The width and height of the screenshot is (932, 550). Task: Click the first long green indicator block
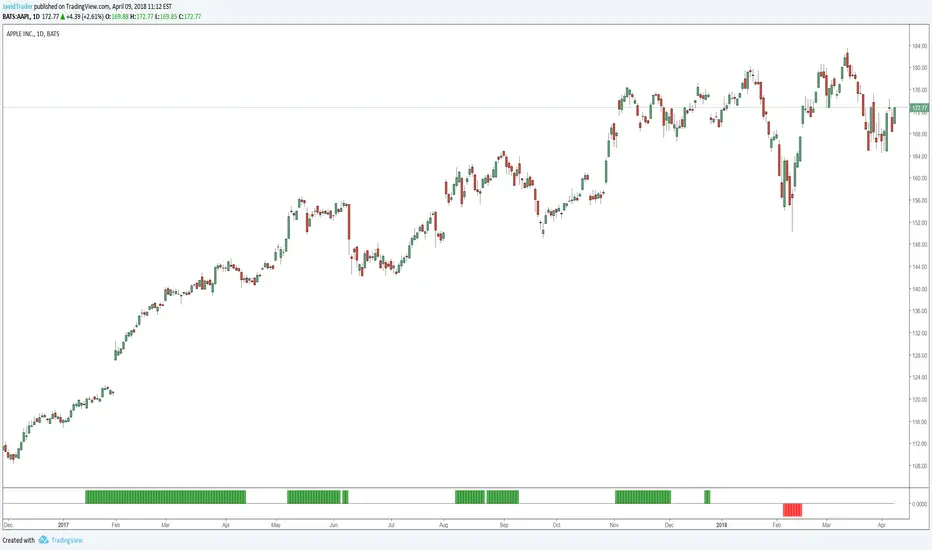[165, 497]
